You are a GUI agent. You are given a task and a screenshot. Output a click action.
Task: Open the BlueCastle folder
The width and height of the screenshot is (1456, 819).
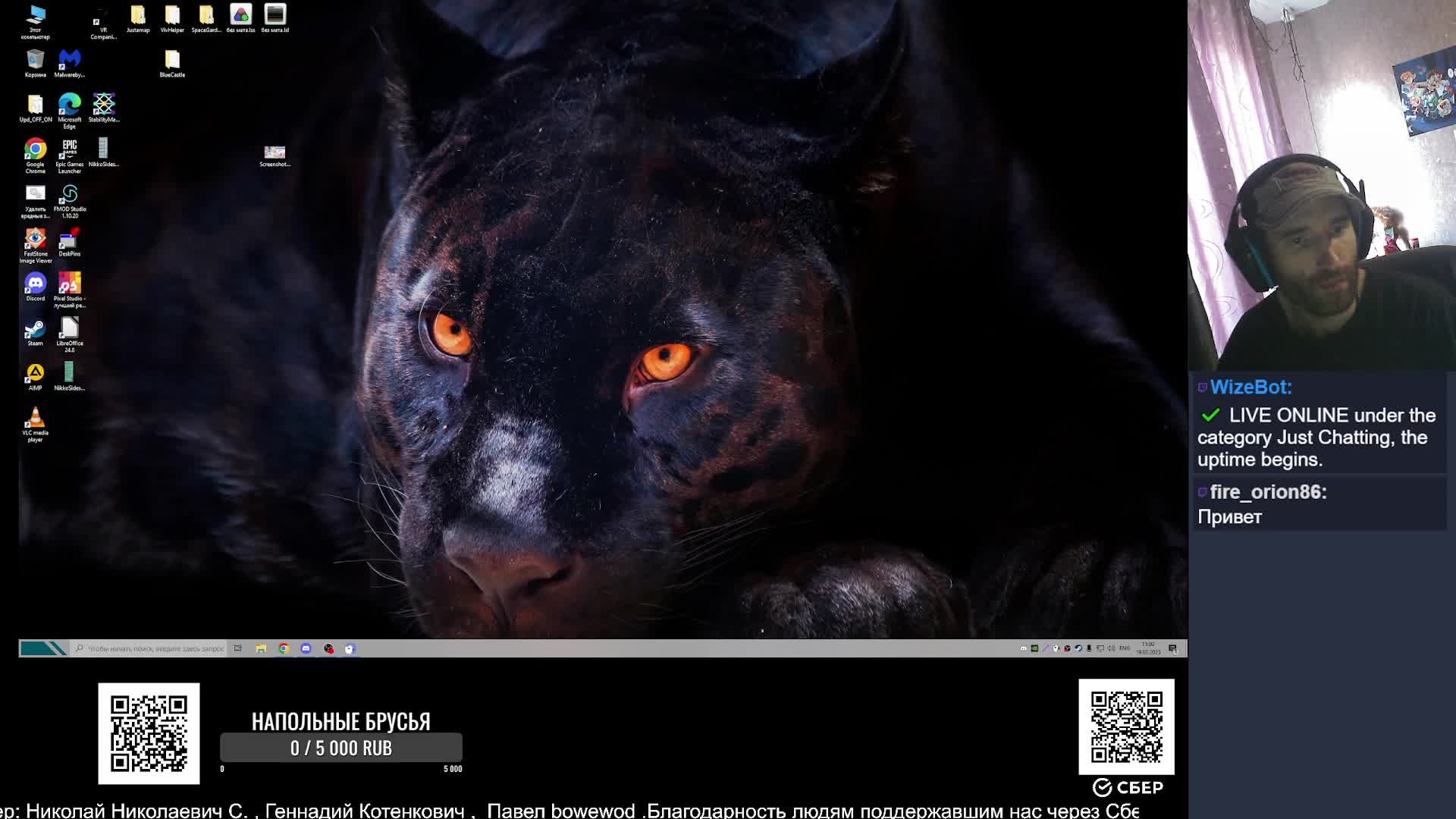click(172, 60)
